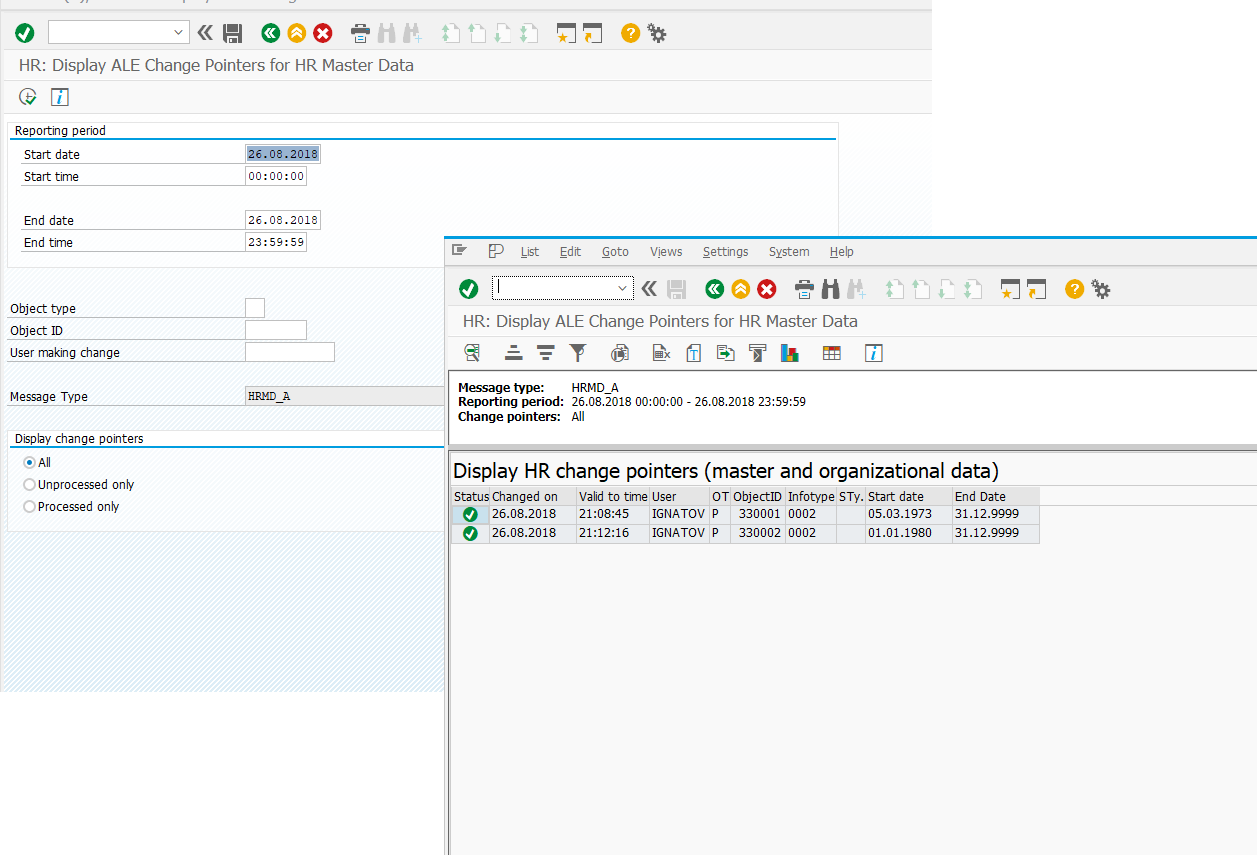Image resolution: width=1257 pixels, height=855 pixels.
Task: Select the All change pointers radio button
Action: click(x=29, y=463)
